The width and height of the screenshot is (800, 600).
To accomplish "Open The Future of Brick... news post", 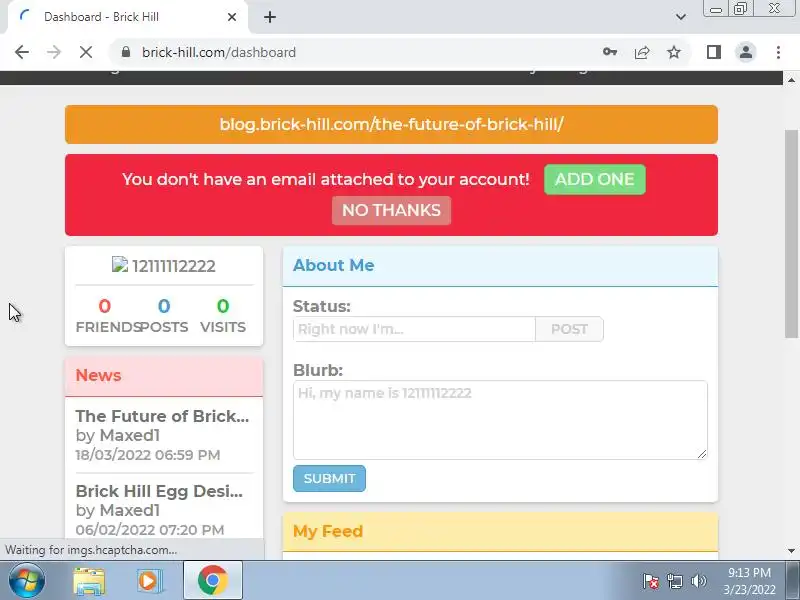I will [162, 416].
